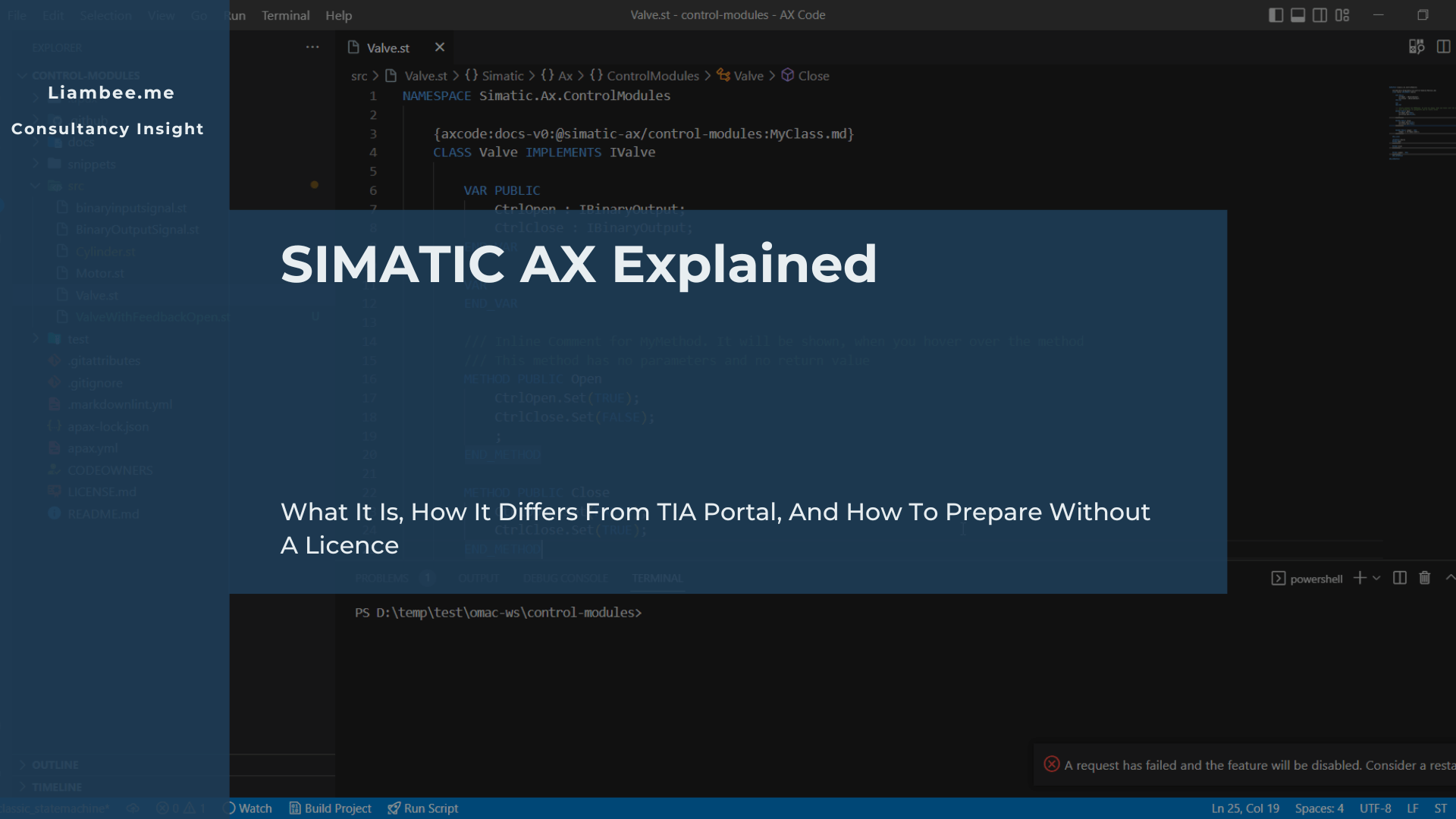Close the Valve.st editor tab

439,47
